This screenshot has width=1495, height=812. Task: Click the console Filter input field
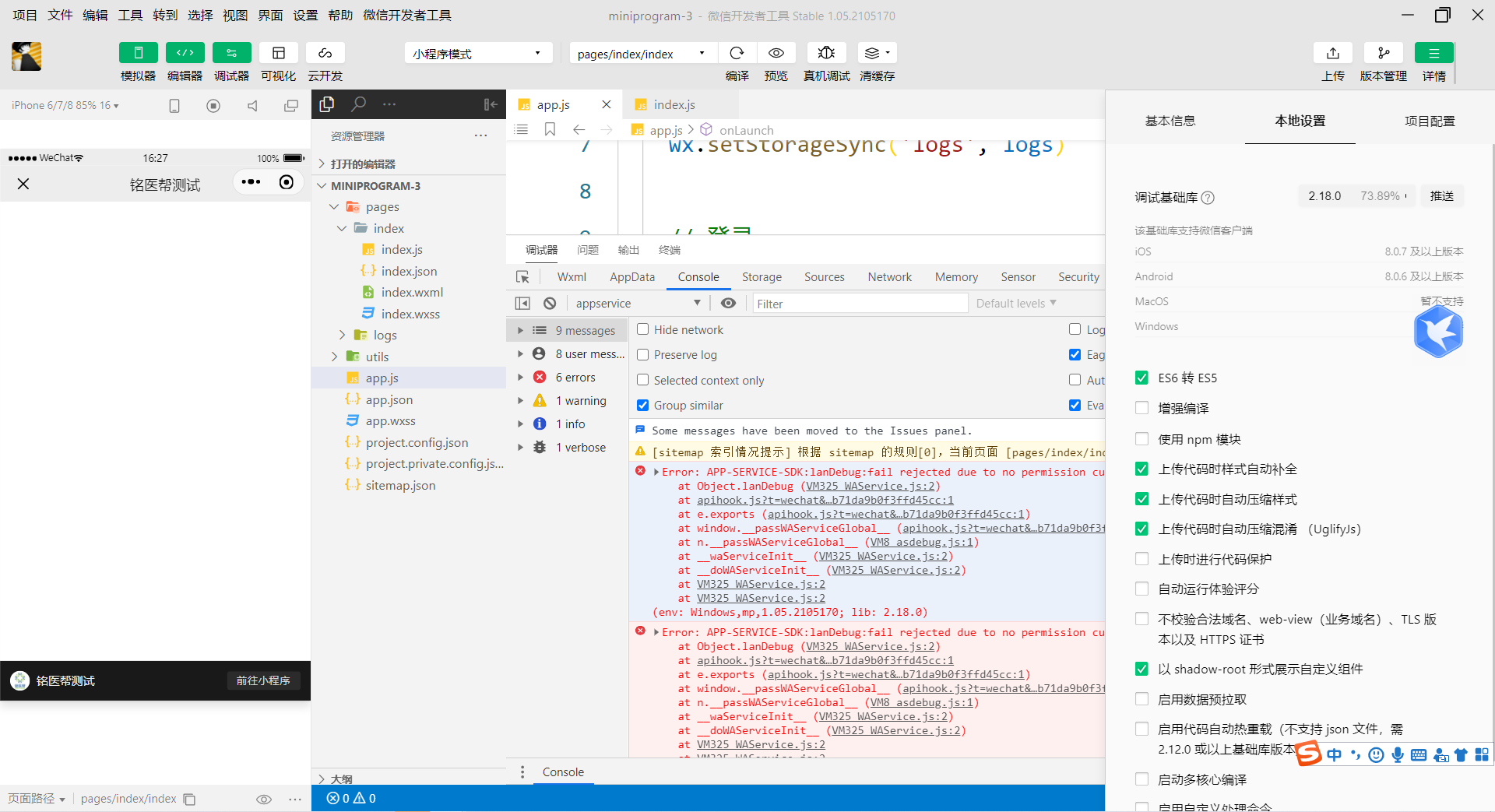click(860, 304)
